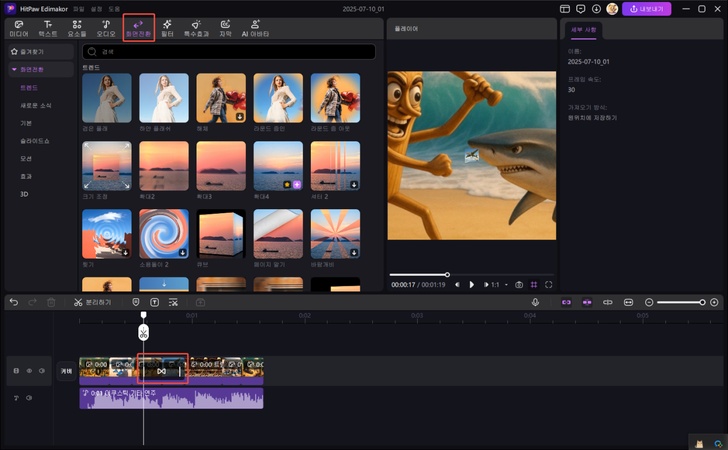Click the fit-timeline-width arrows icon
The height and width of the screenshot is (450, 728).
[628, 302]
